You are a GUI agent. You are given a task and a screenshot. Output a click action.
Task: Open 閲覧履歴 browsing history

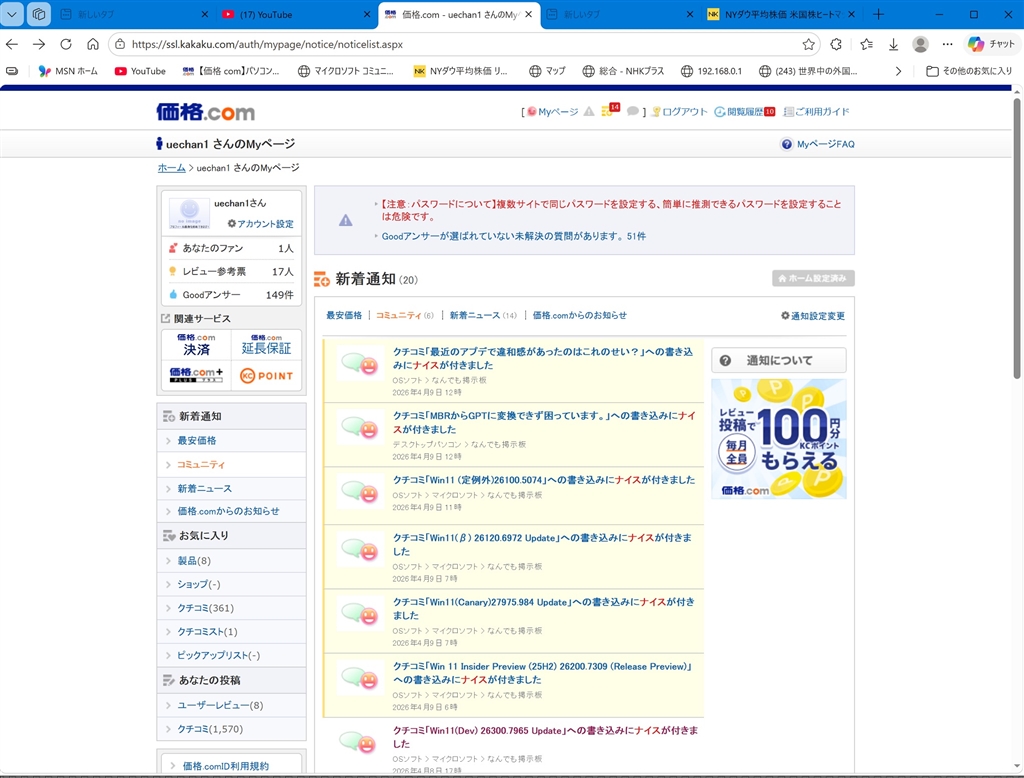(744, 112)
